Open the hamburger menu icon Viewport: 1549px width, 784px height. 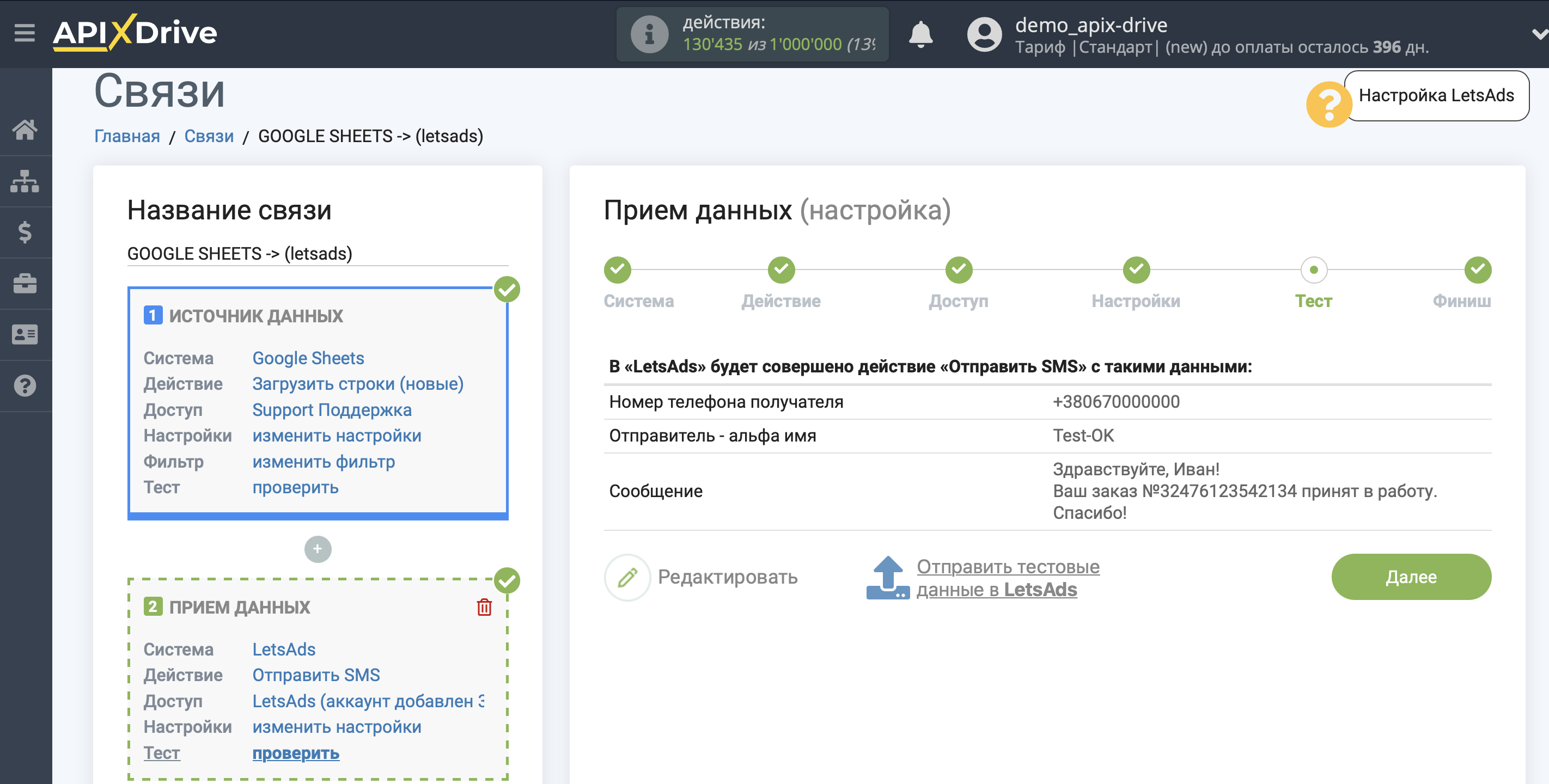point(25,33)
